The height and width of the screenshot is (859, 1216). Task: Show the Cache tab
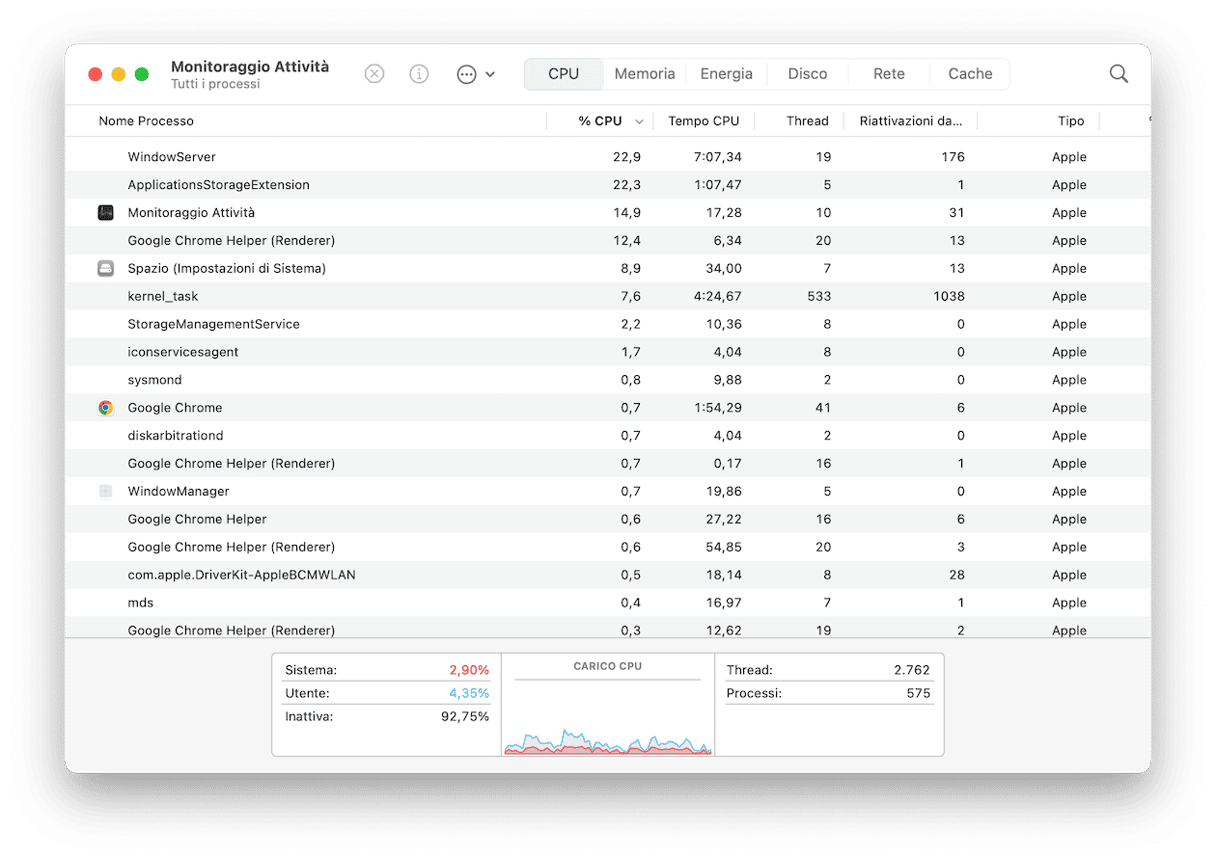coord(970,74)
